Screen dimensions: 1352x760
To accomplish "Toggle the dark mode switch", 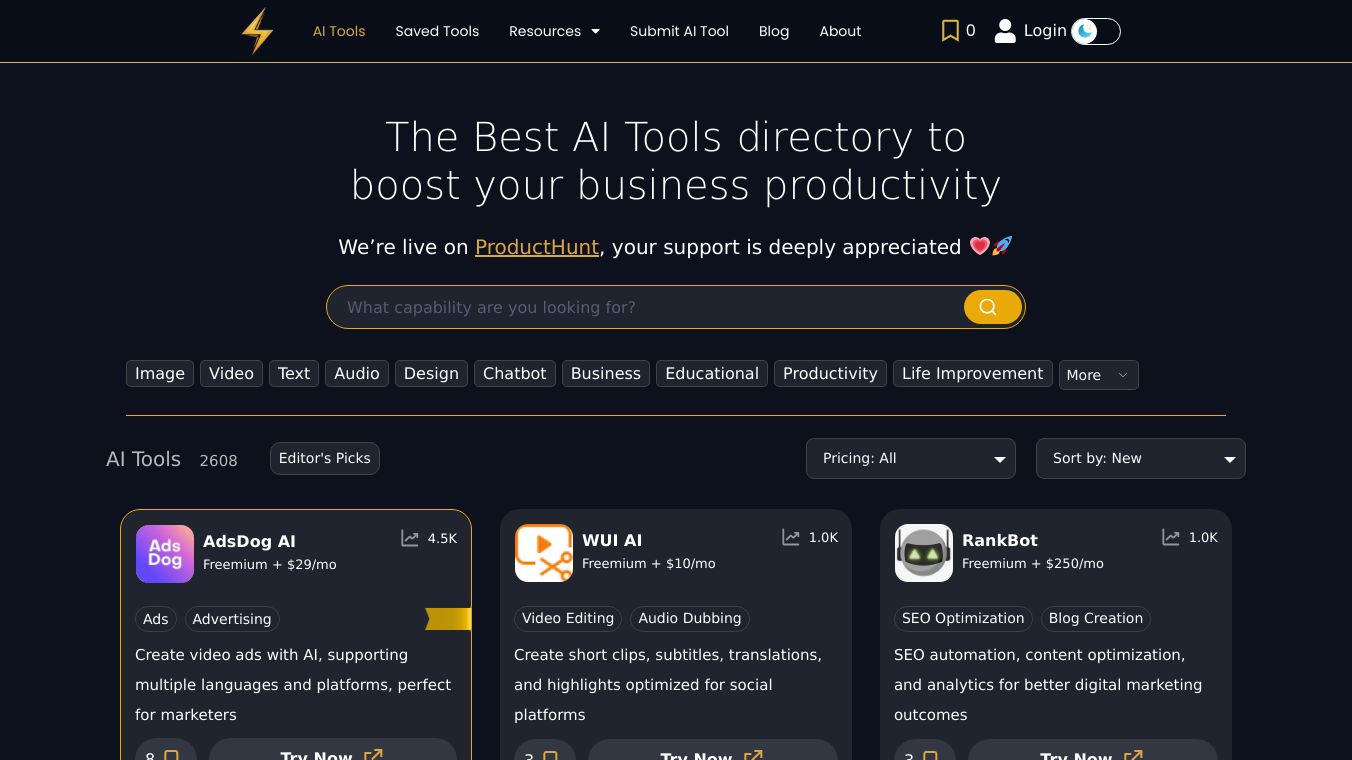I will (1095, 31).
